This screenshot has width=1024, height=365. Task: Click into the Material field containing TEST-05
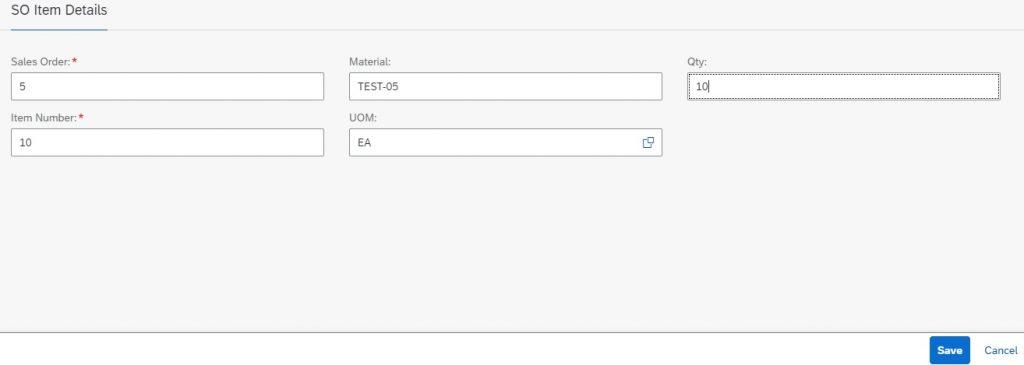(x=505, y=86)
